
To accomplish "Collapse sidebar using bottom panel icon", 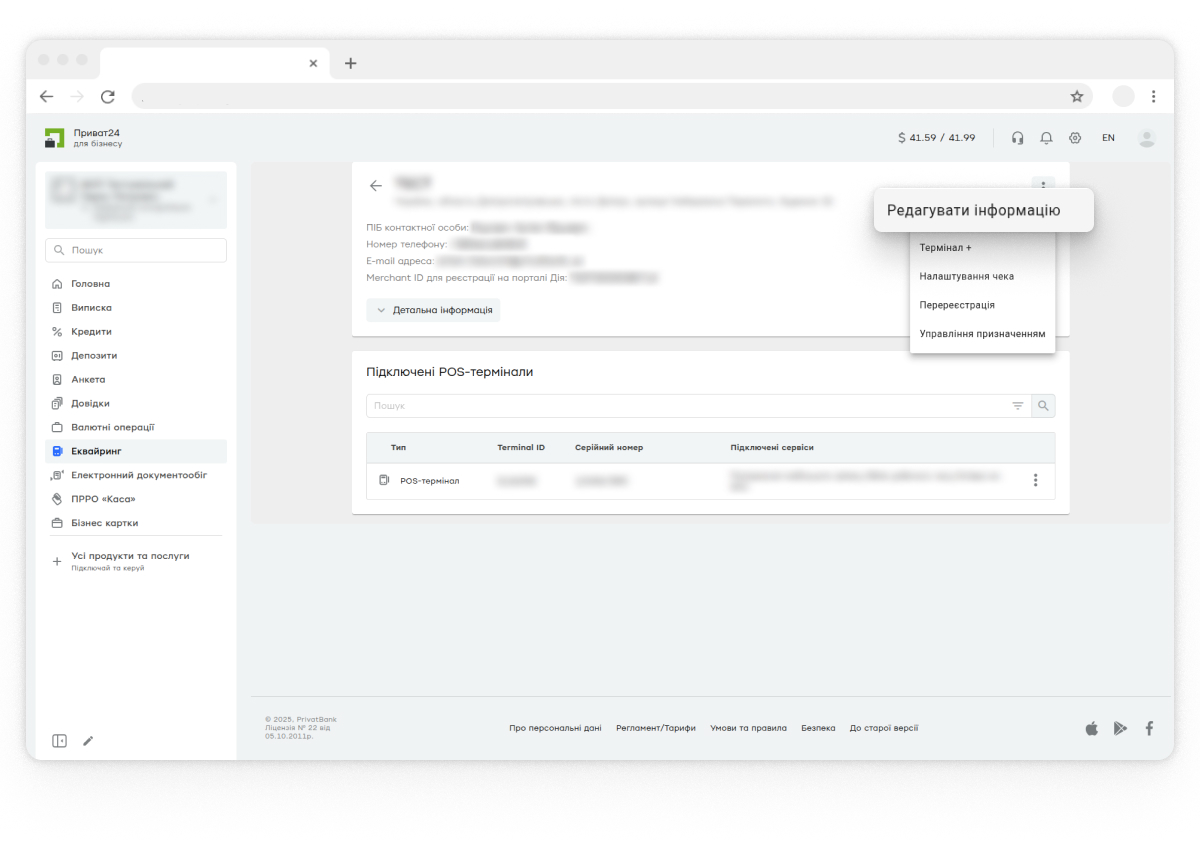I will pyautogui.click(x=59, y=741).
